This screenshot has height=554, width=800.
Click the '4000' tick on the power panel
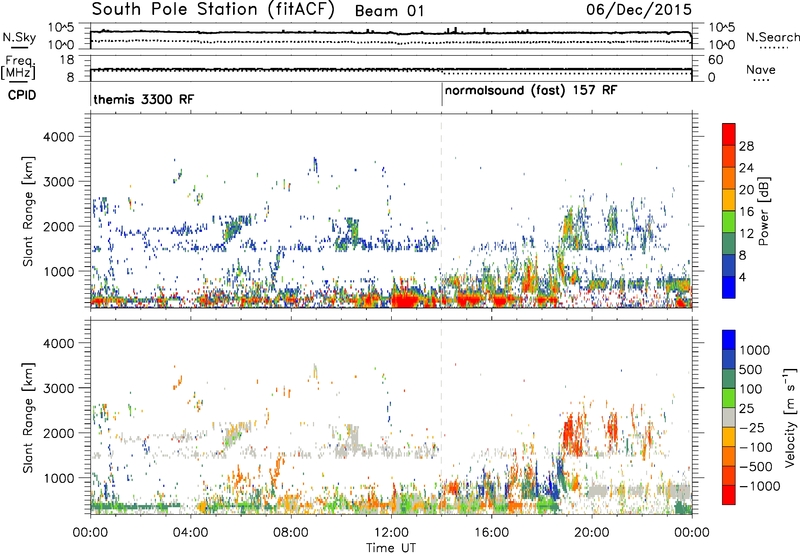click(59, 137)
